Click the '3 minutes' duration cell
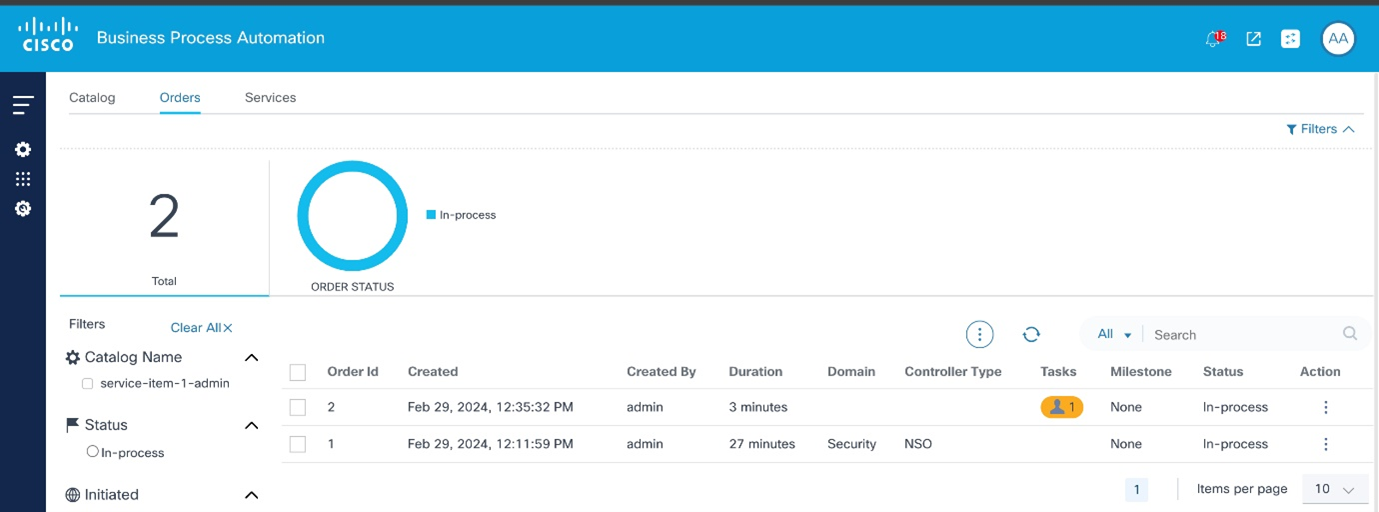Screen dimensions: 1379x512 pos(758,407)
